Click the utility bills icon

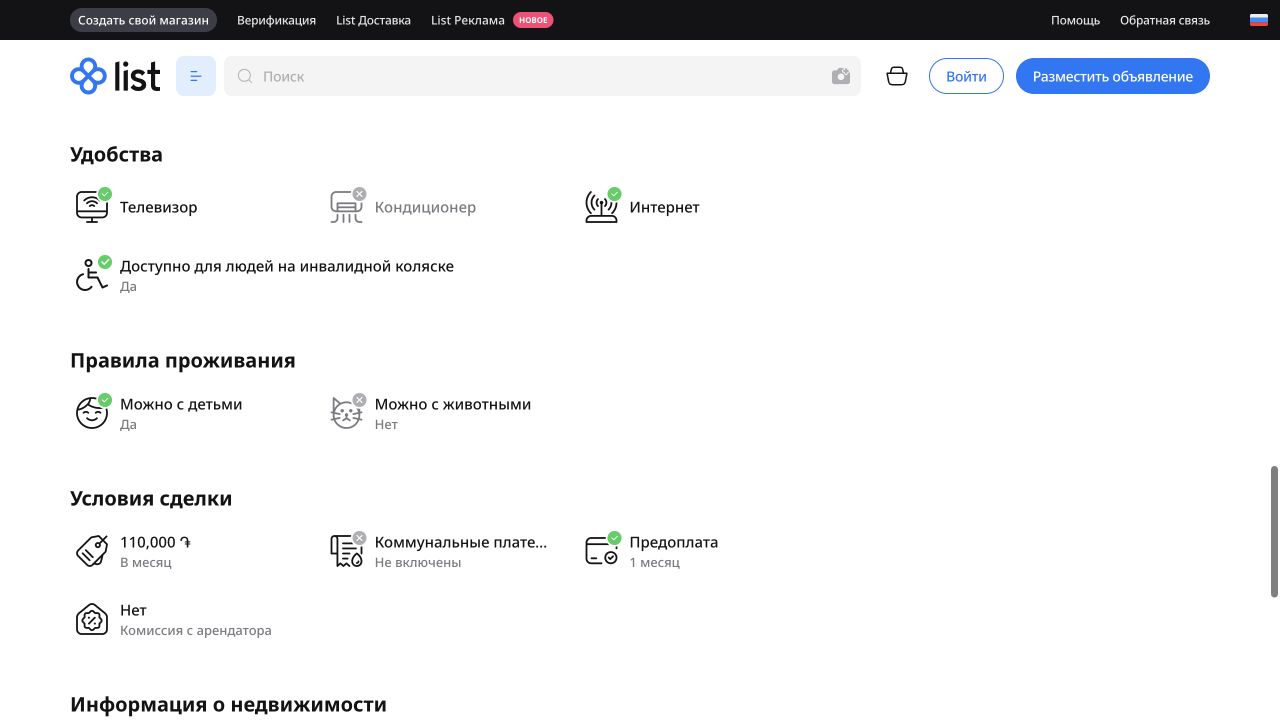pos(347,550)
